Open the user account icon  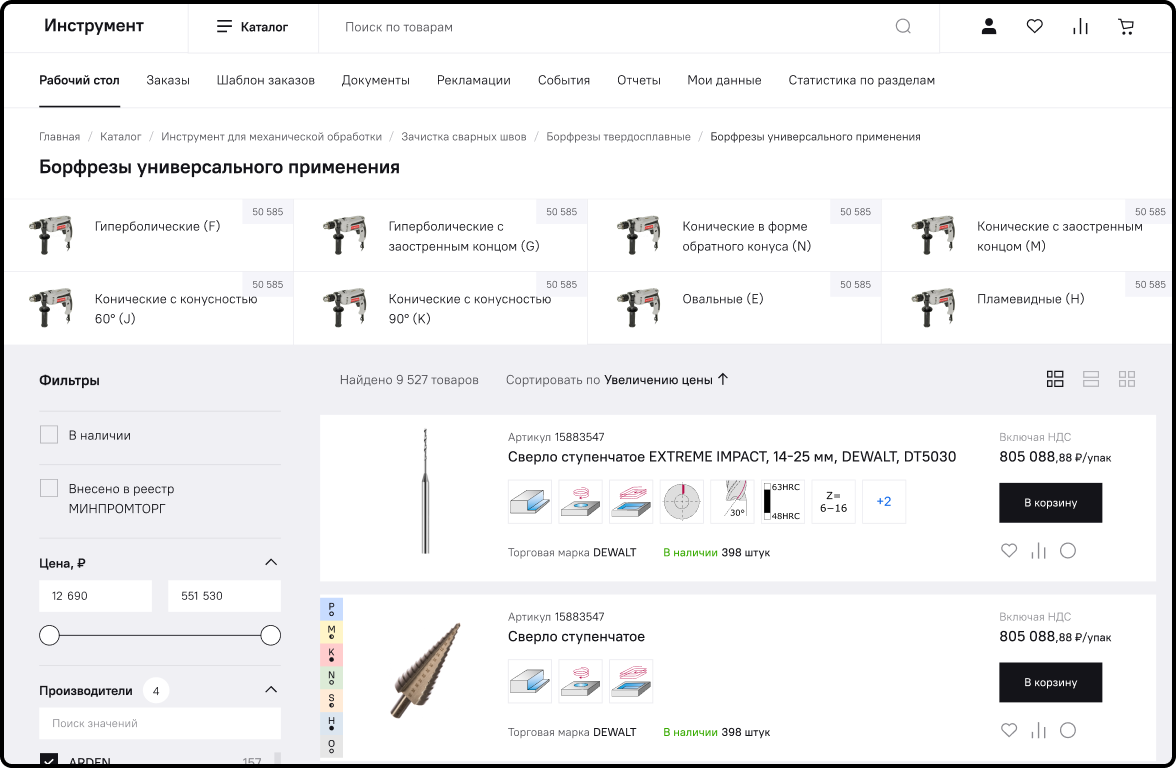(988, 27)
